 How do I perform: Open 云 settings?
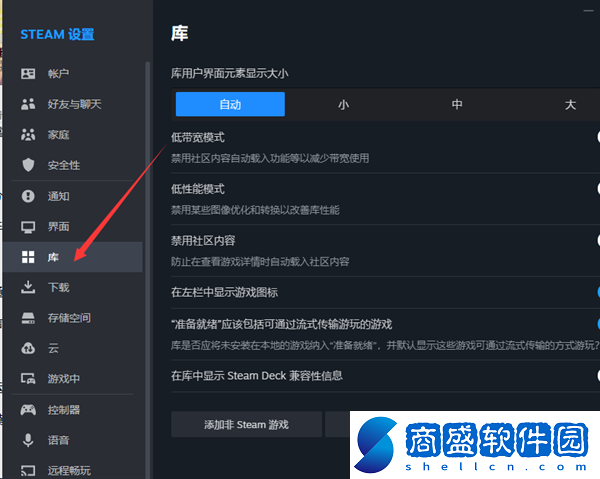point(73,349)
